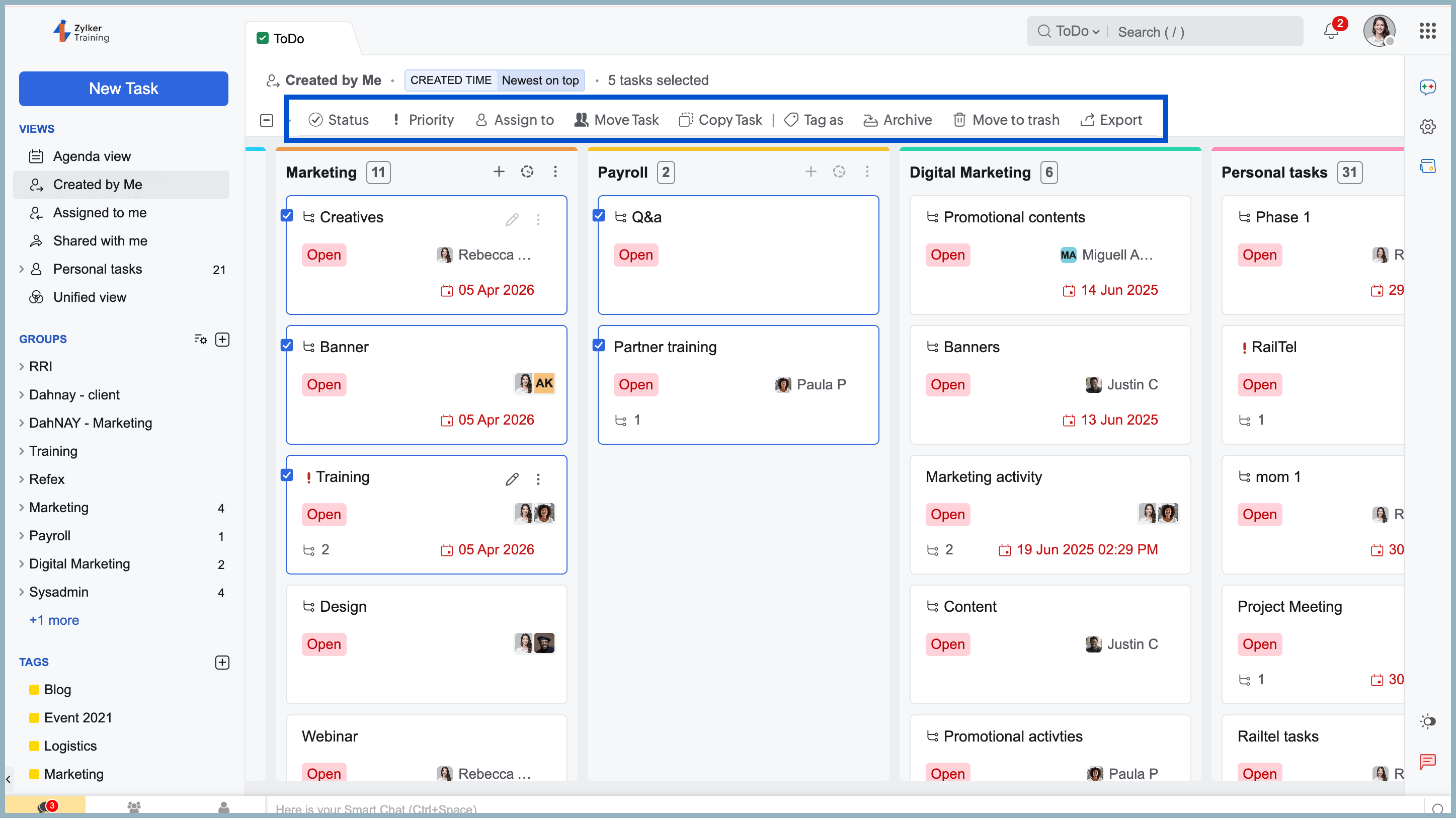Open Marketing column more options
The image size is (1456, 818).
[555, 171]
